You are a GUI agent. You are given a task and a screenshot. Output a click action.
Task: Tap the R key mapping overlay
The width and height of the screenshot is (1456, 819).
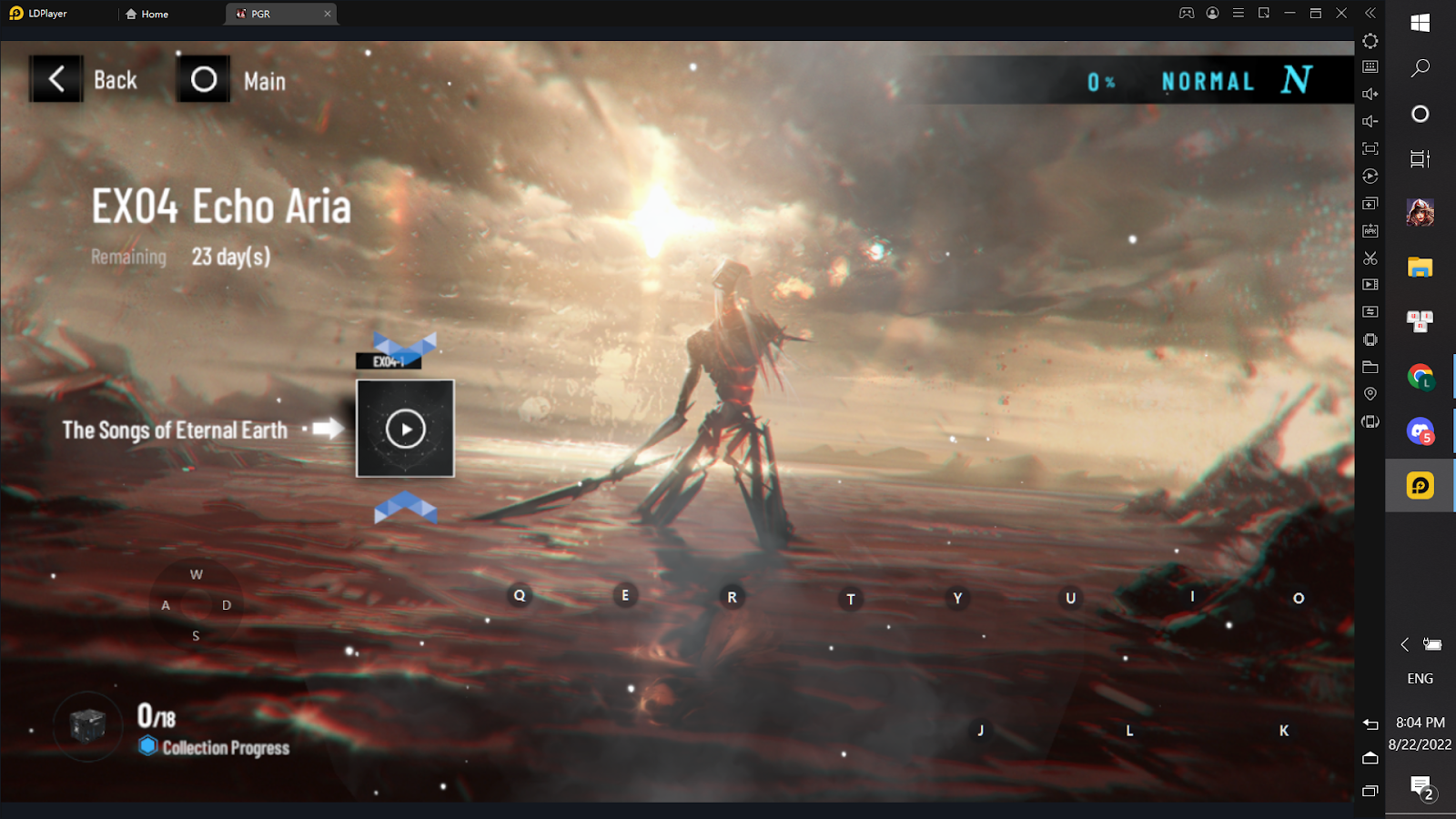732,597
